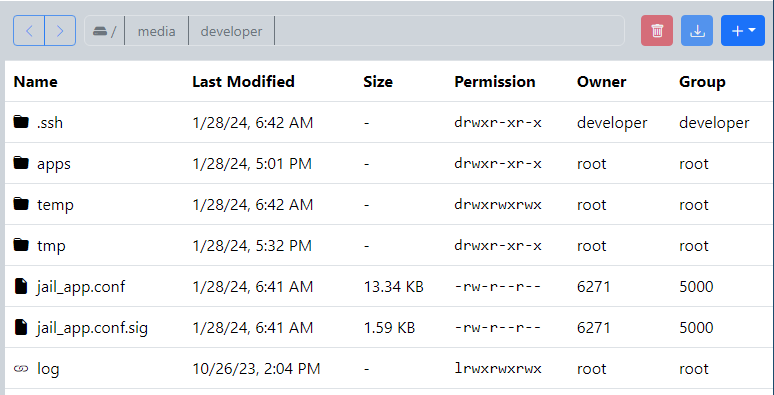Click the tmp folder icon
This screenshot has height=395, width=774.
point(21,244)
